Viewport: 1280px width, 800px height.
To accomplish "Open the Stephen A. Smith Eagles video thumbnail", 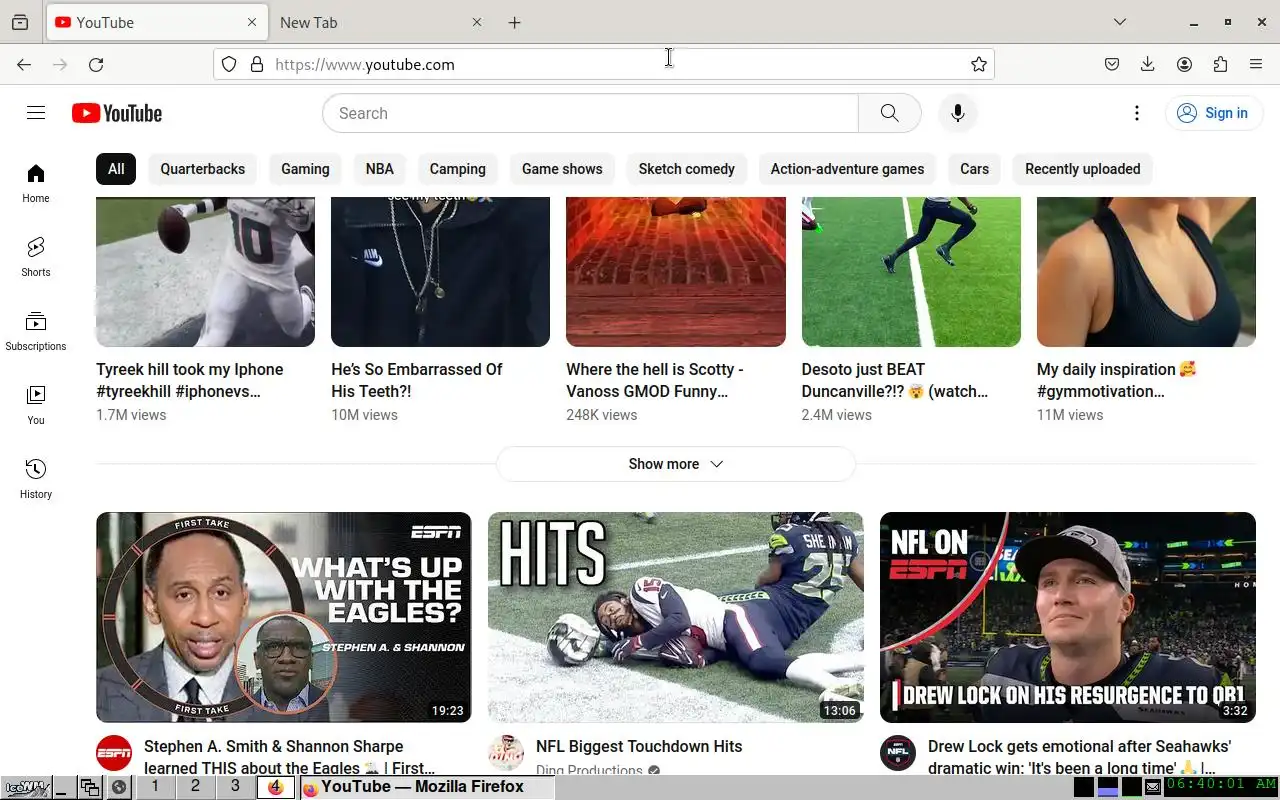I will point(284,617).
